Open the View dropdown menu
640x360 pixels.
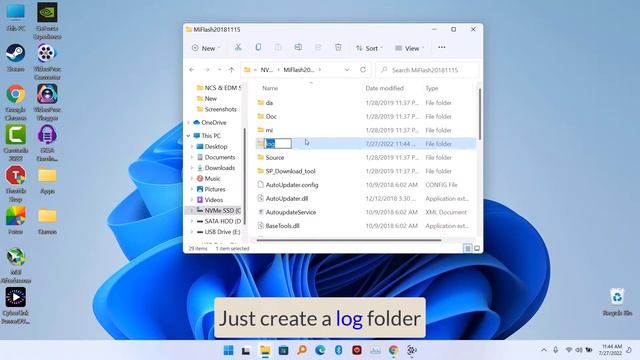(409, 48)
